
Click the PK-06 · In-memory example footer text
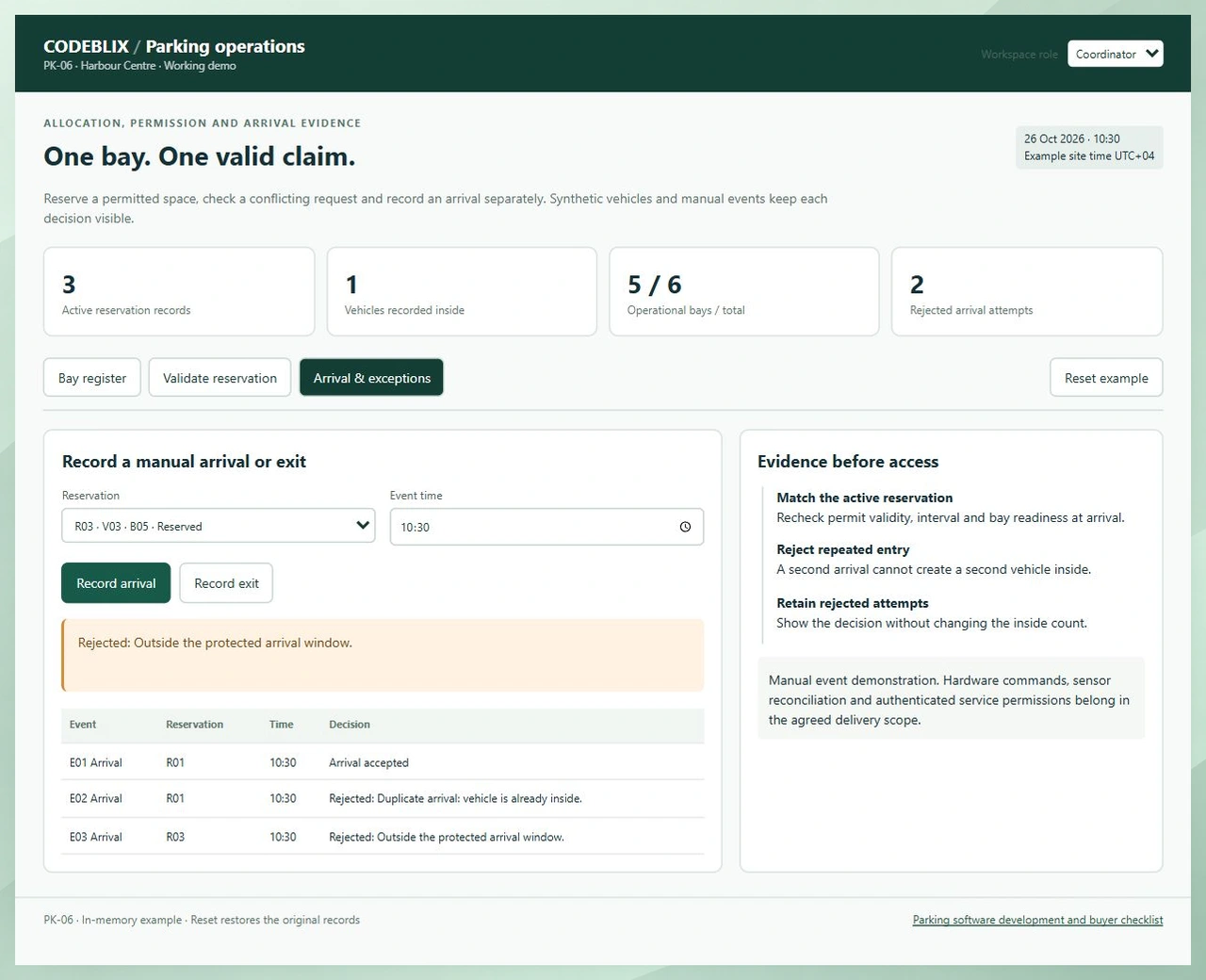coord(202,920)
